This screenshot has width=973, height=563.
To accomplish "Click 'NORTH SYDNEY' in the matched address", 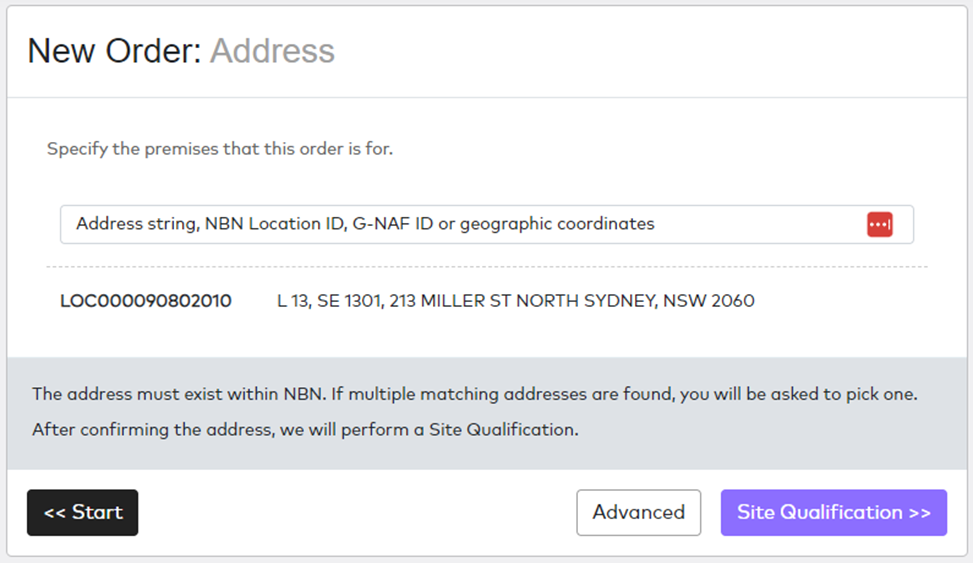I will 586,301.
